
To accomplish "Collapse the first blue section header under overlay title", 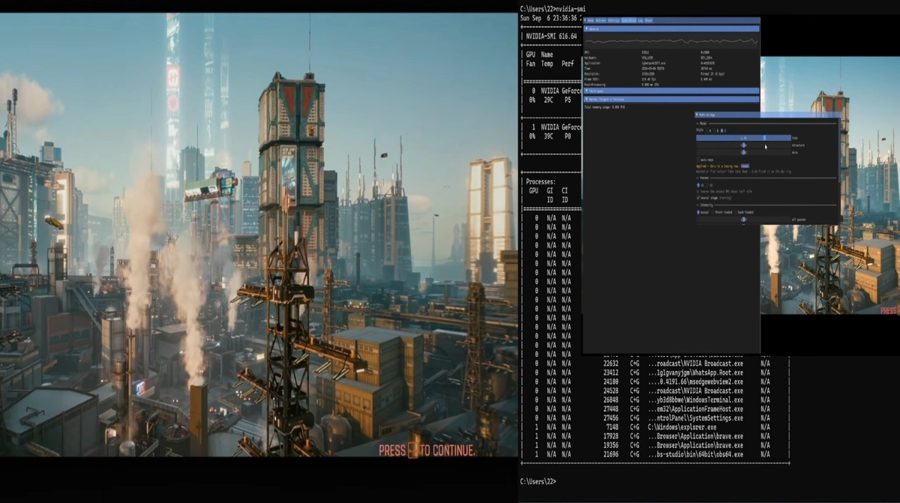I will [x=672, y=29].
